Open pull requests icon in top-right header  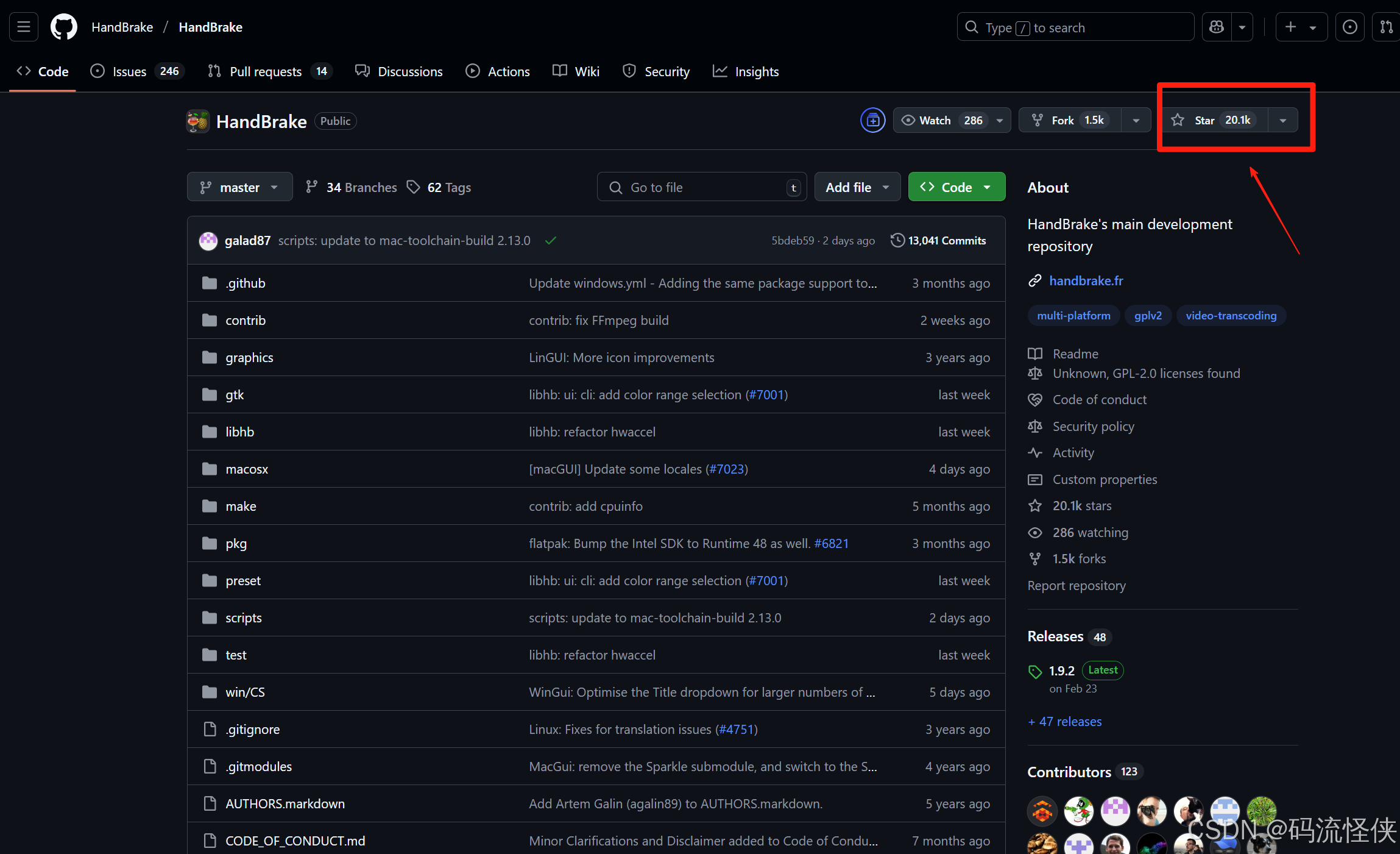(x=1387, y=27)
